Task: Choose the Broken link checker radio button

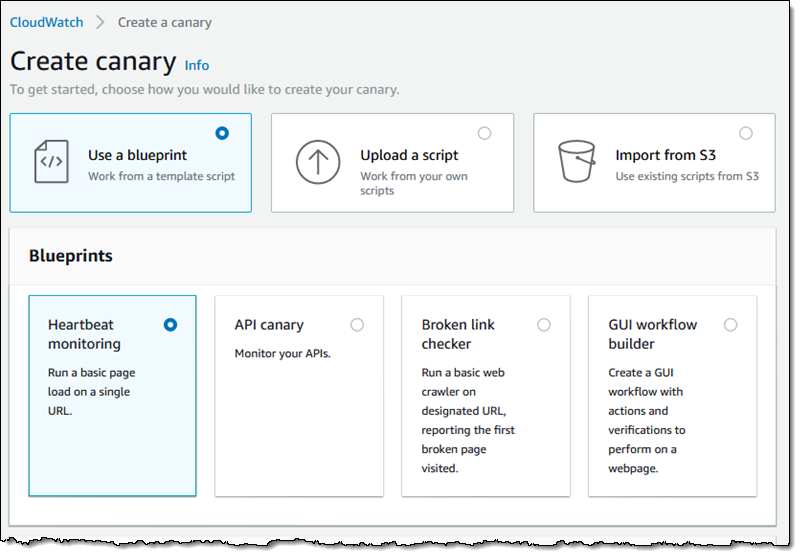Action: click(x=544, y=325)
